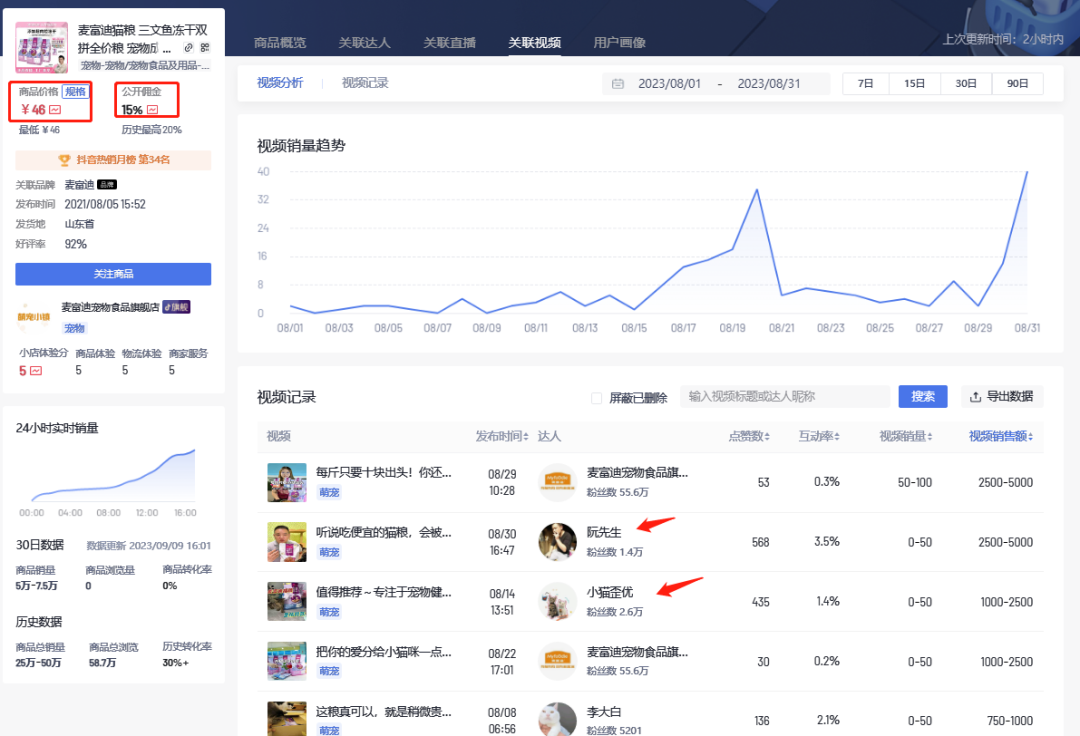Open the video thumbnail for 每斤只要十块出头

point(287,483)
